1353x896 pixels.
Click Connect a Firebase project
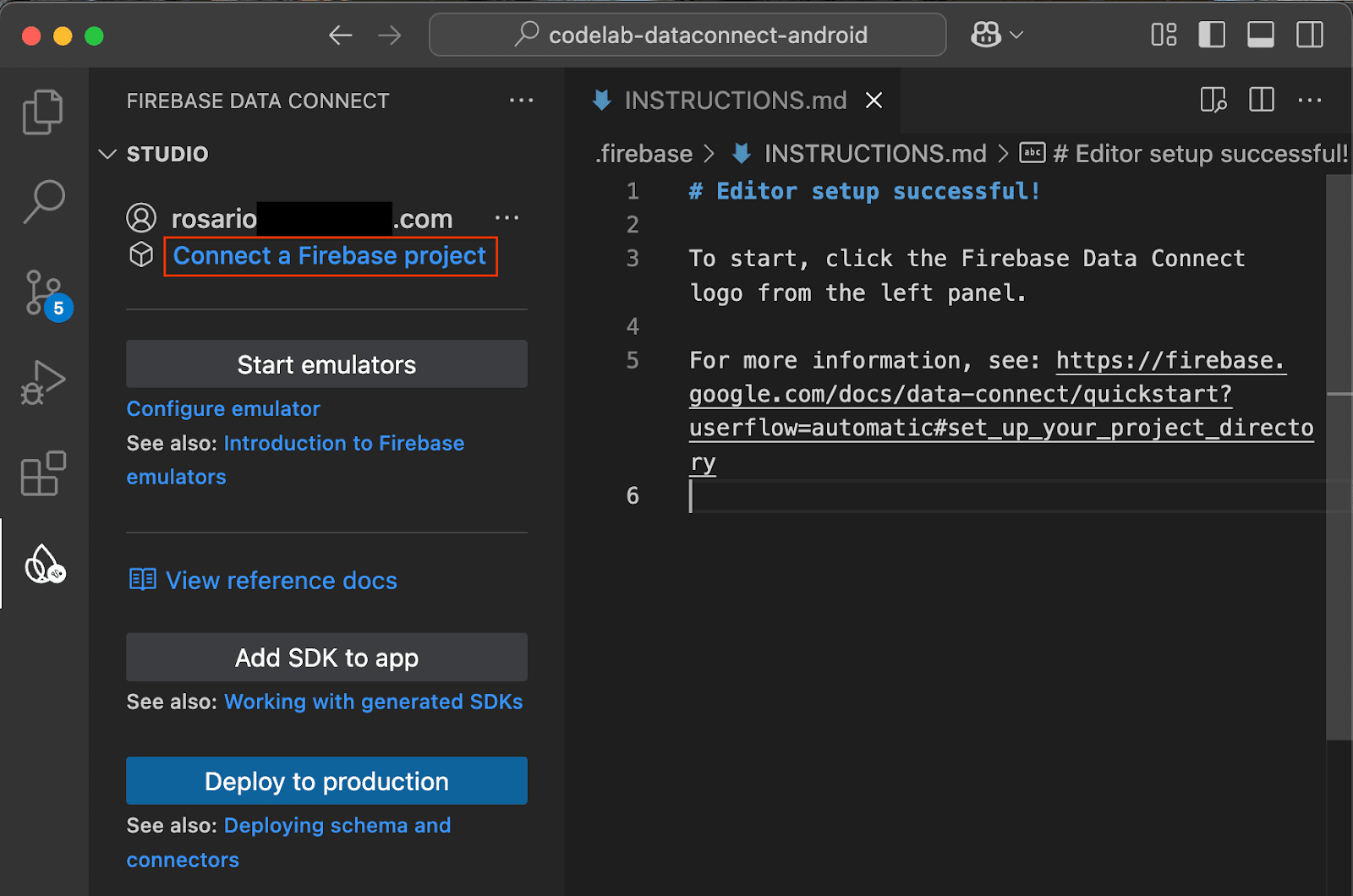(x=330, y=256)
